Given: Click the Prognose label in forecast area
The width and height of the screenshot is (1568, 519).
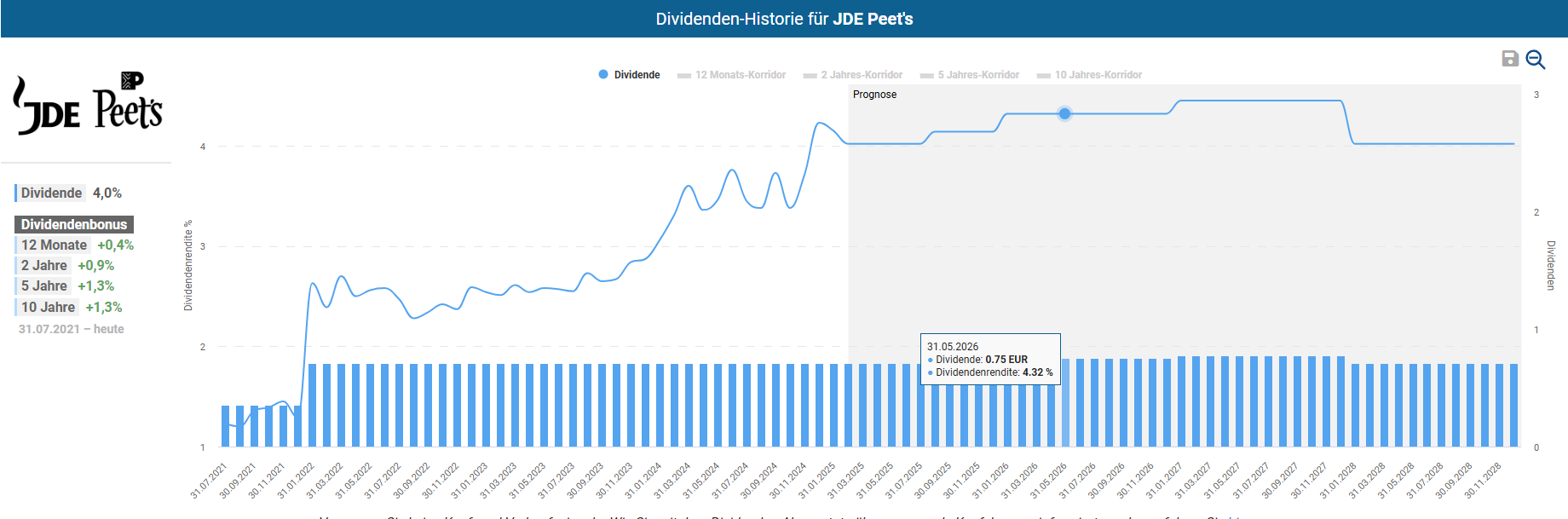Looking at the screenshot, I should click(874, 95).
